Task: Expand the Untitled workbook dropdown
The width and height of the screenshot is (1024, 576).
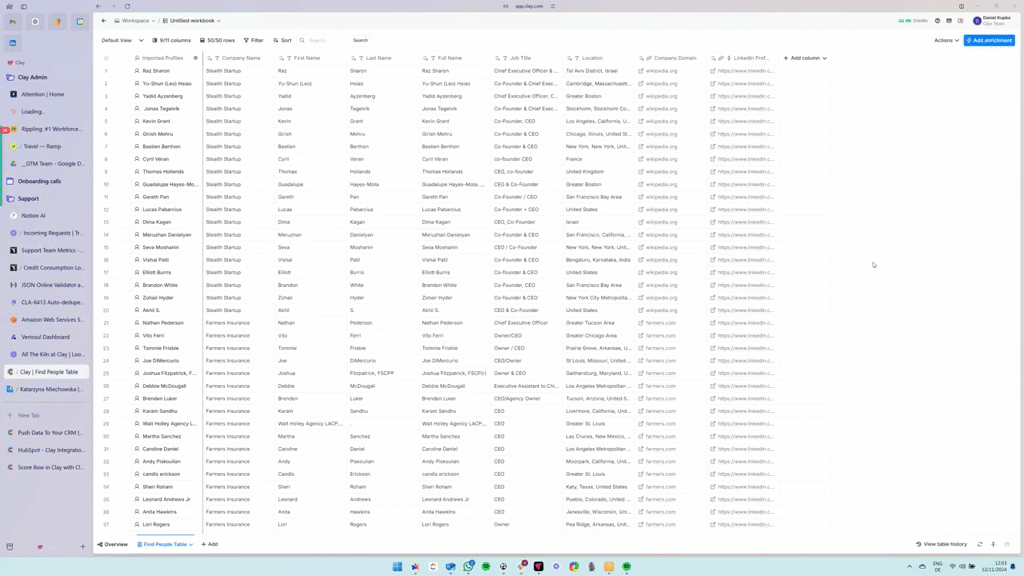Action: coord(193,21)
